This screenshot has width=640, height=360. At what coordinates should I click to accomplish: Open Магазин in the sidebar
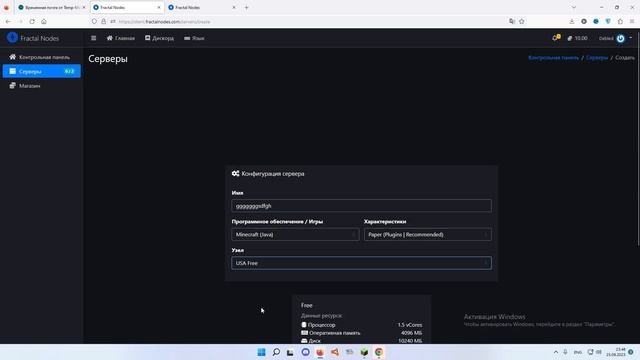pos(41,86)
